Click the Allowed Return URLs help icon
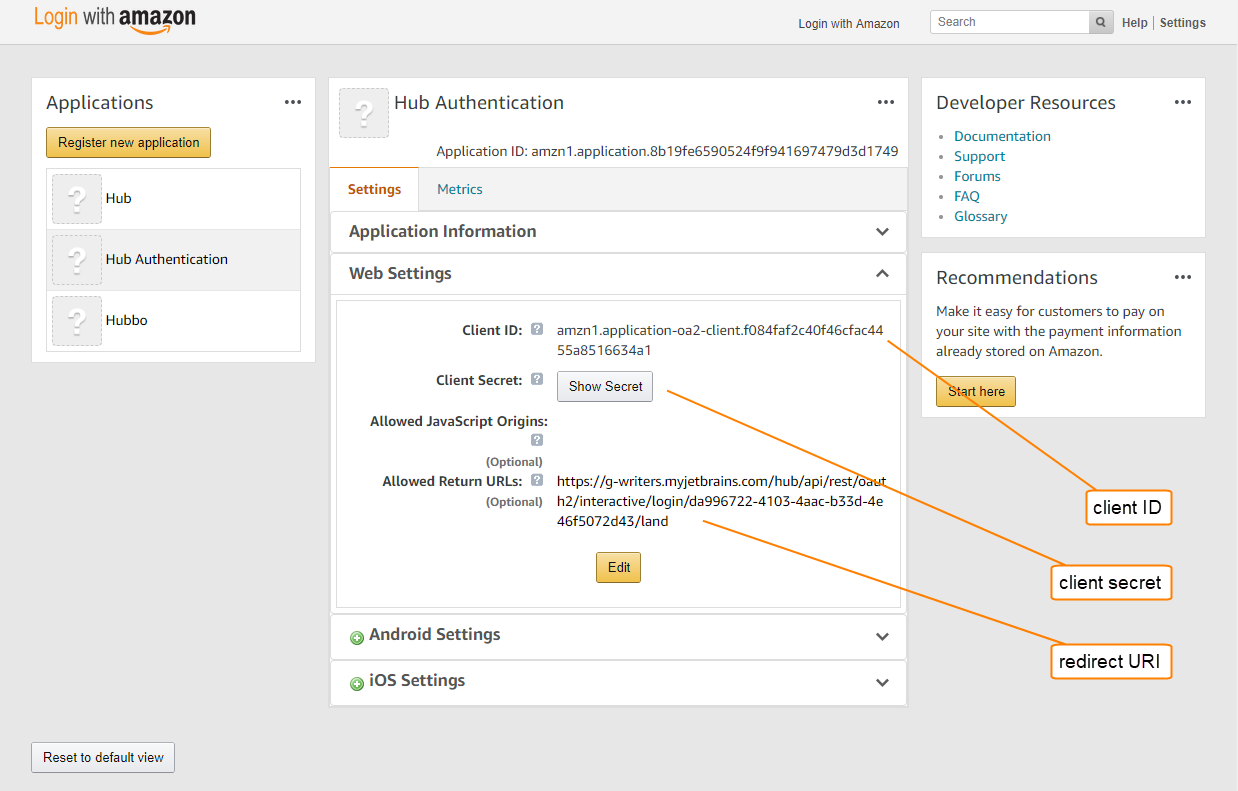Viewport: 1238px width, 791px height. click(537, 480)
